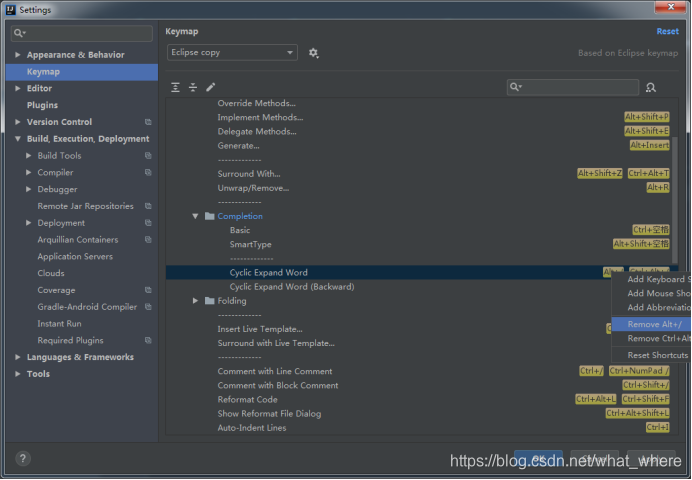Select Comment with Line Comment action
Image resolution: width=692 pixels, height=480 pixels.
click(275, 371)
